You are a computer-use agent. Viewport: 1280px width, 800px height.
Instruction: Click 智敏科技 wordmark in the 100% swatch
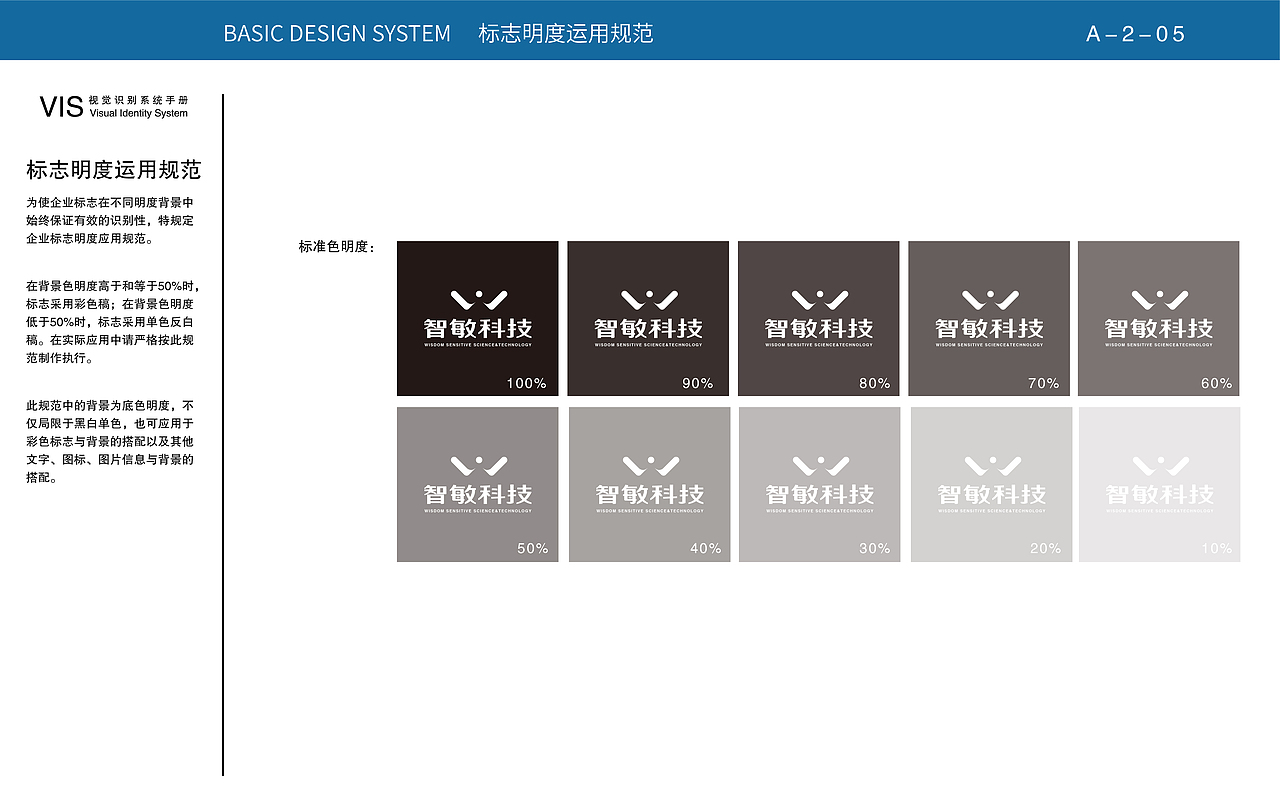click(478, 328)
